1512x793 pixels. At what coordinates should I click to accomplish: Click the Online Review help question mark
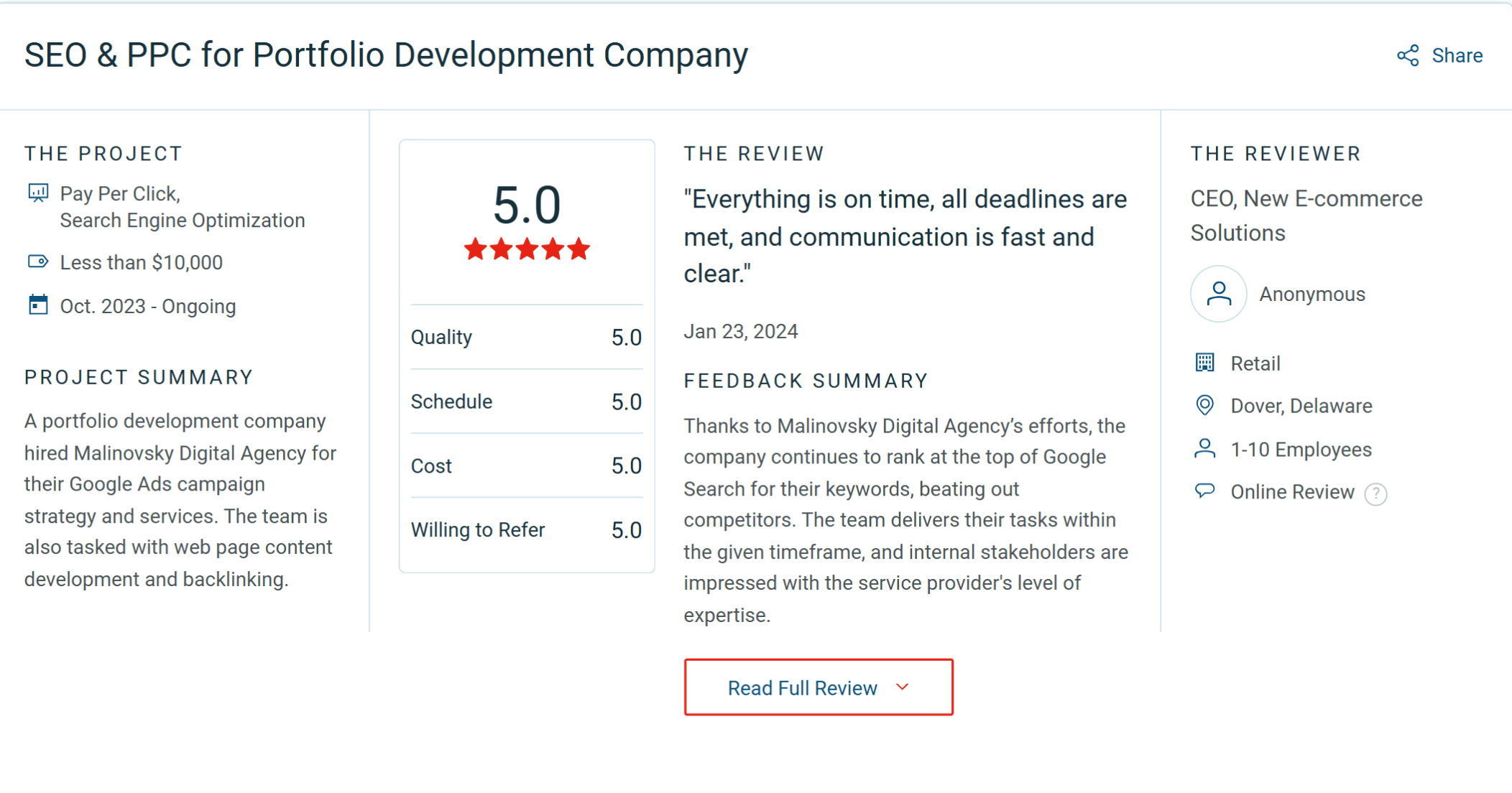click(x=1375, y=493)
